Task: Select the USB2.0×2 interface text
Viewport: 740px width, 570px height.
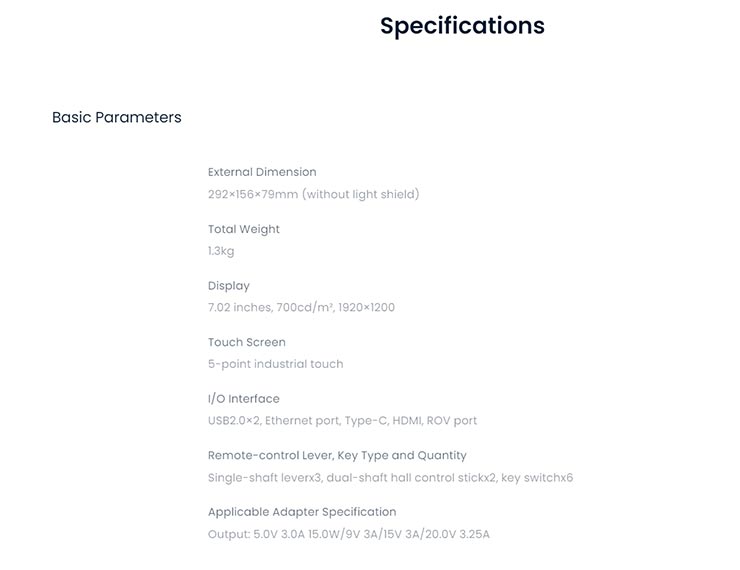Action: click(233, 421)
